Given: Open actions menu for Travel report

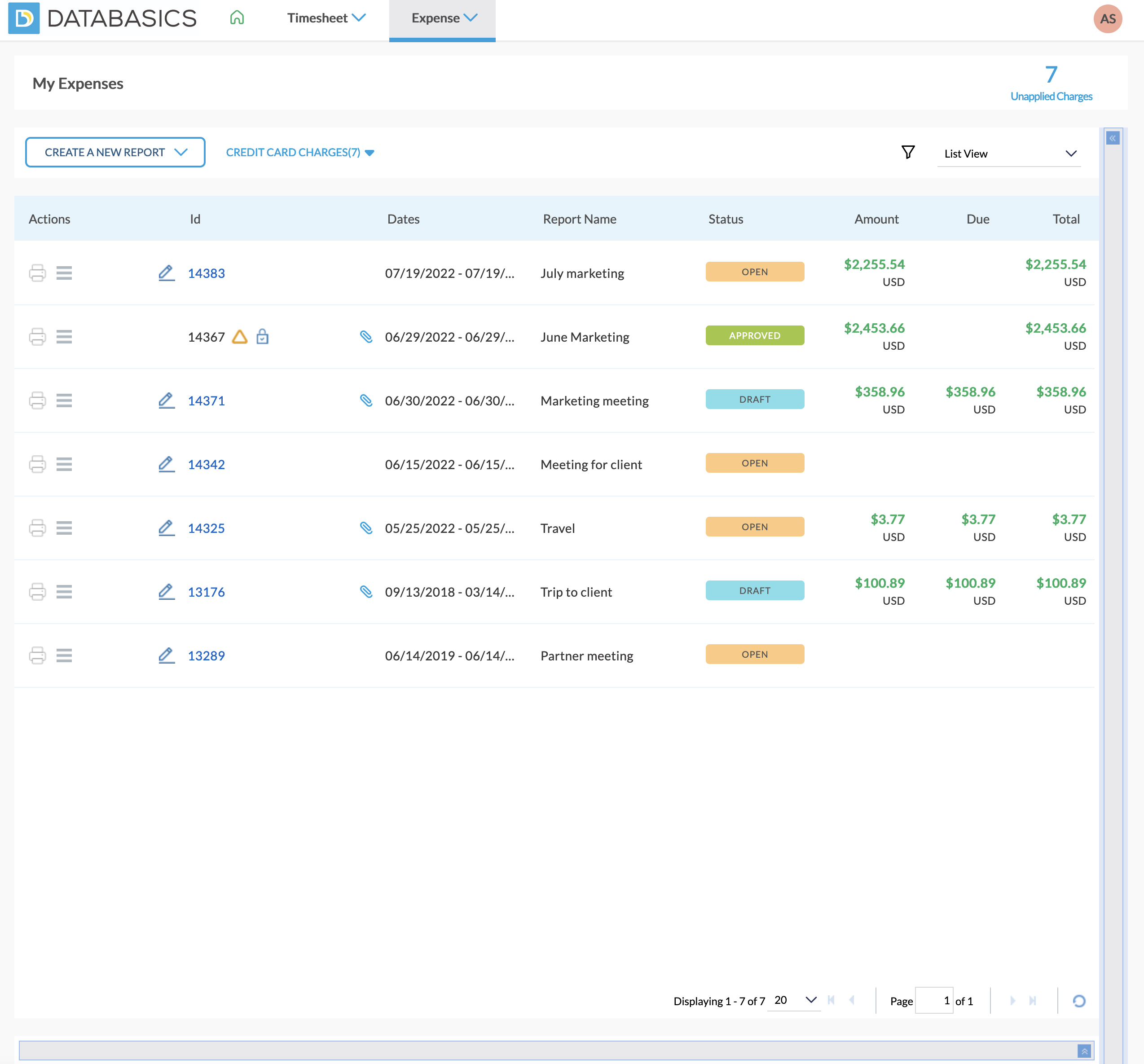Looking at the screenshot, I should point(64,528).
